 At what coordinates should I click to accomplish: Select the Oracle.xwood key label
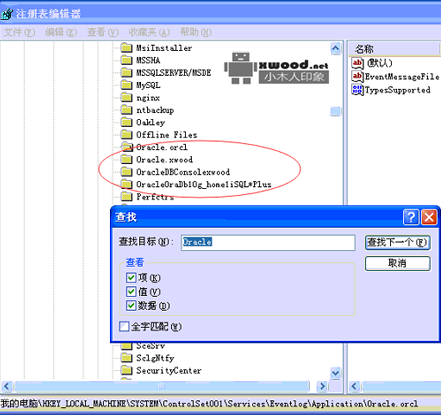pyautogui.click(x=164, y=159)
